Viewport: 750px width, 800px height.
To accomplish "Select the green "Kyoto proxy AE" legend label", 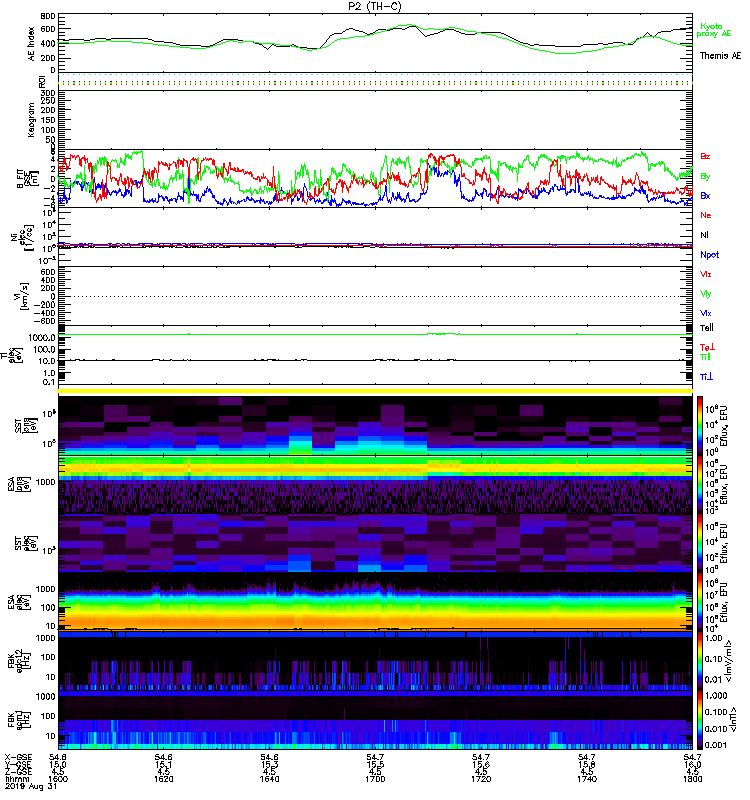I will [714, 30].
